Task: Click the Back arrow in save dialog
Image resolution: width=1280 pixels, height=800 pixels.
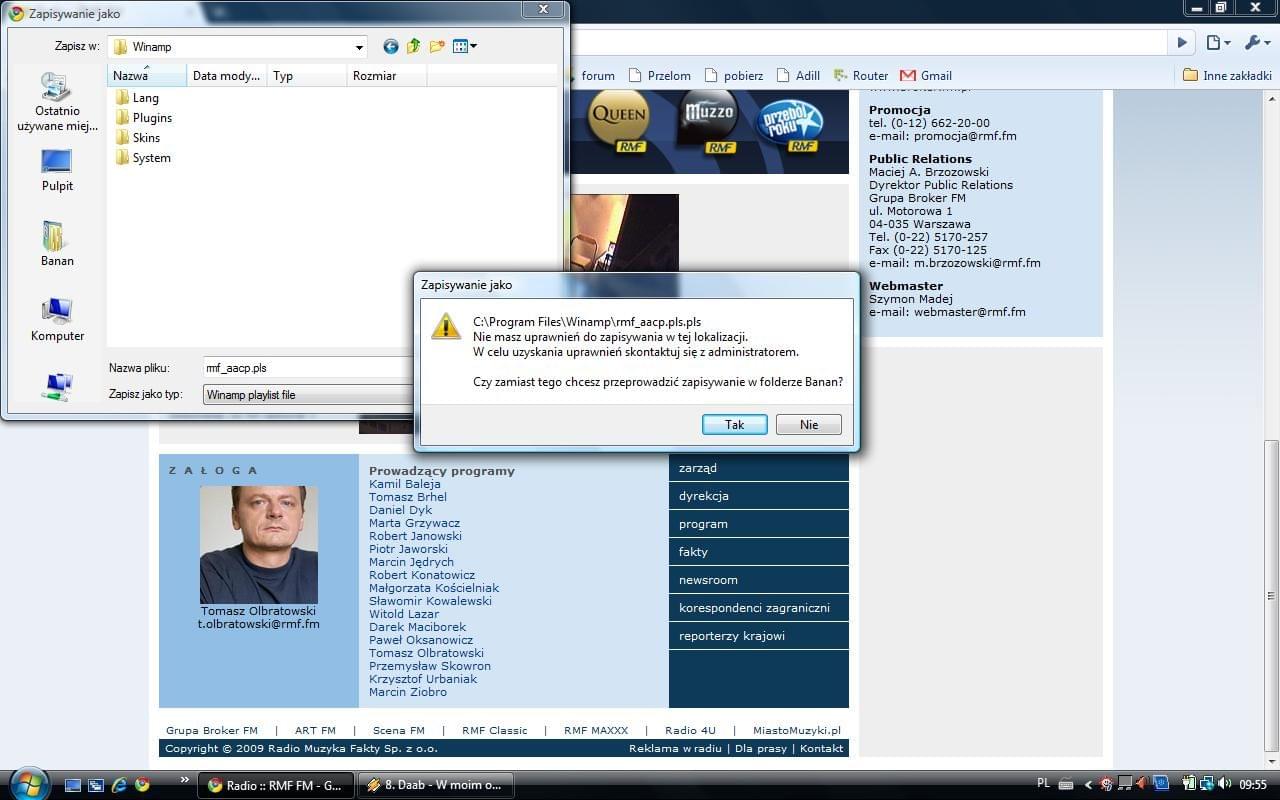Action: 391,46
